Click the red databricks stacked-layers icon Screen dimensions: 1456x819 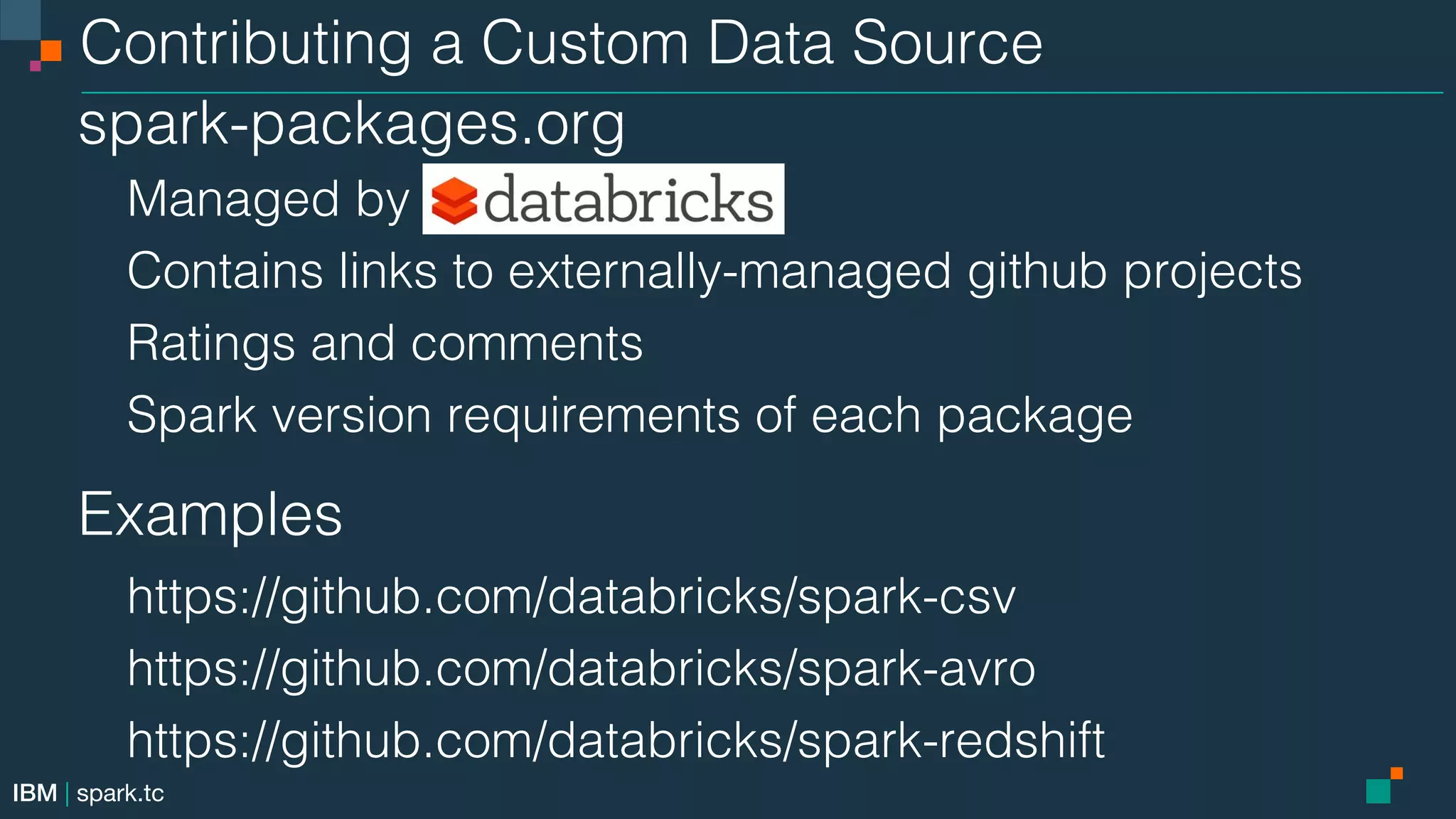click(454, 200)
